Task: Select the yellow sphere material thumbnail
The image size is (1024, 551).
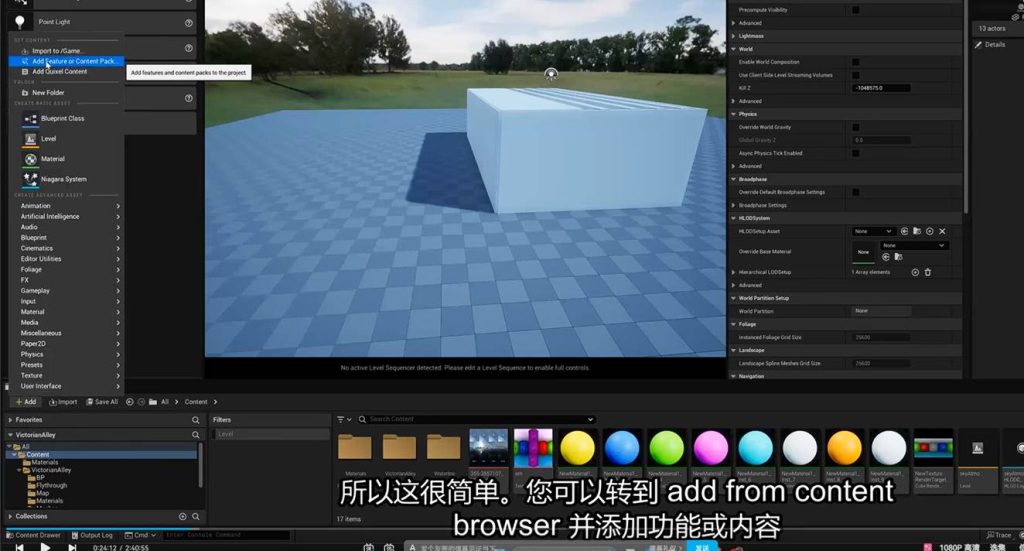Action: point(577,448)
